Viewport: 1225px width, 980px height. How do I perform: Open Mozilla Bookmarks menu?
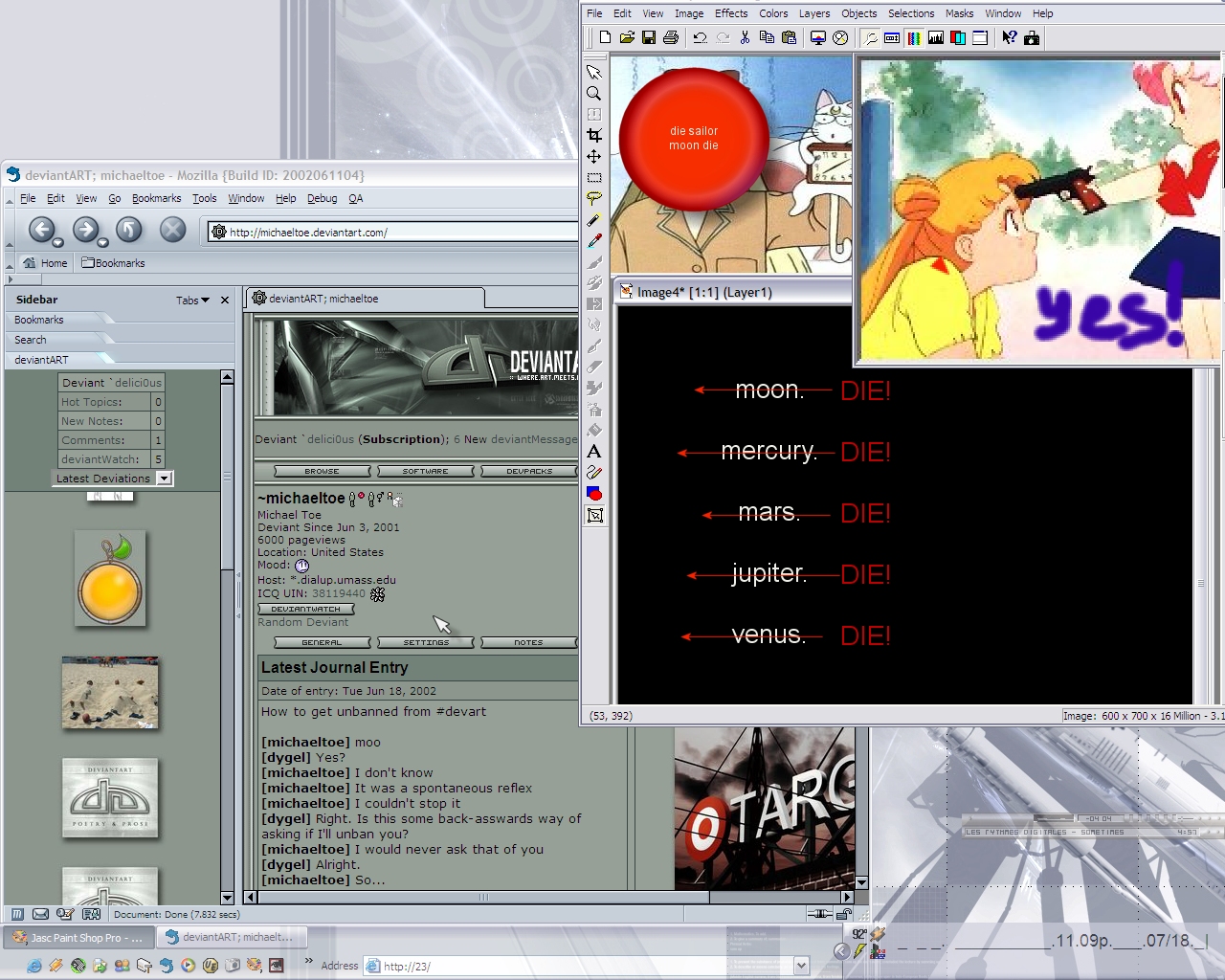pos(156,198)
